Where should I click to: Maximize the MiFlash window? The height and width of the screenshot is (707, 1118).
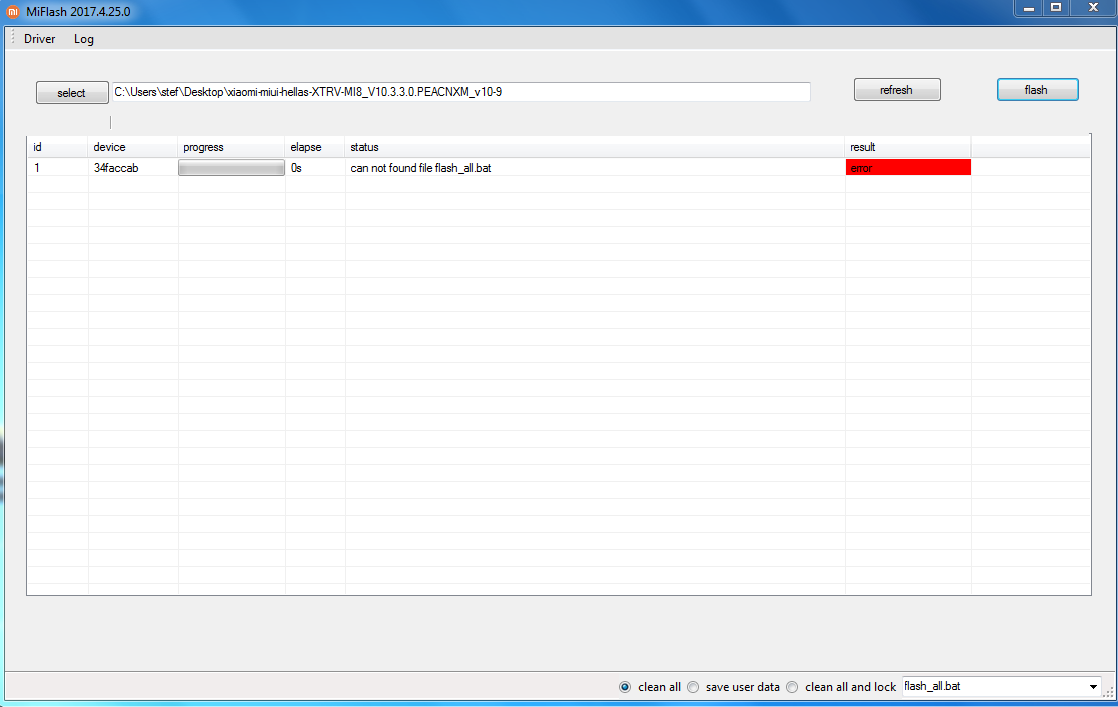1056,8
